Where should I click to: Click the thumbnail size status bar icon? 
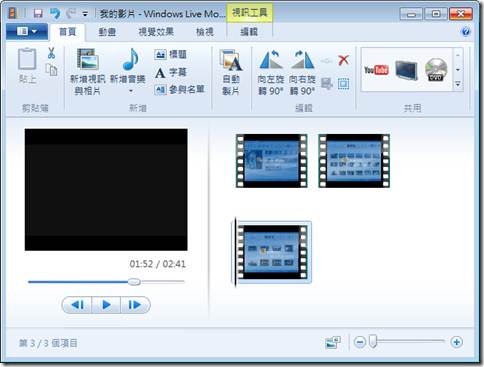click(x=333, y=342)
